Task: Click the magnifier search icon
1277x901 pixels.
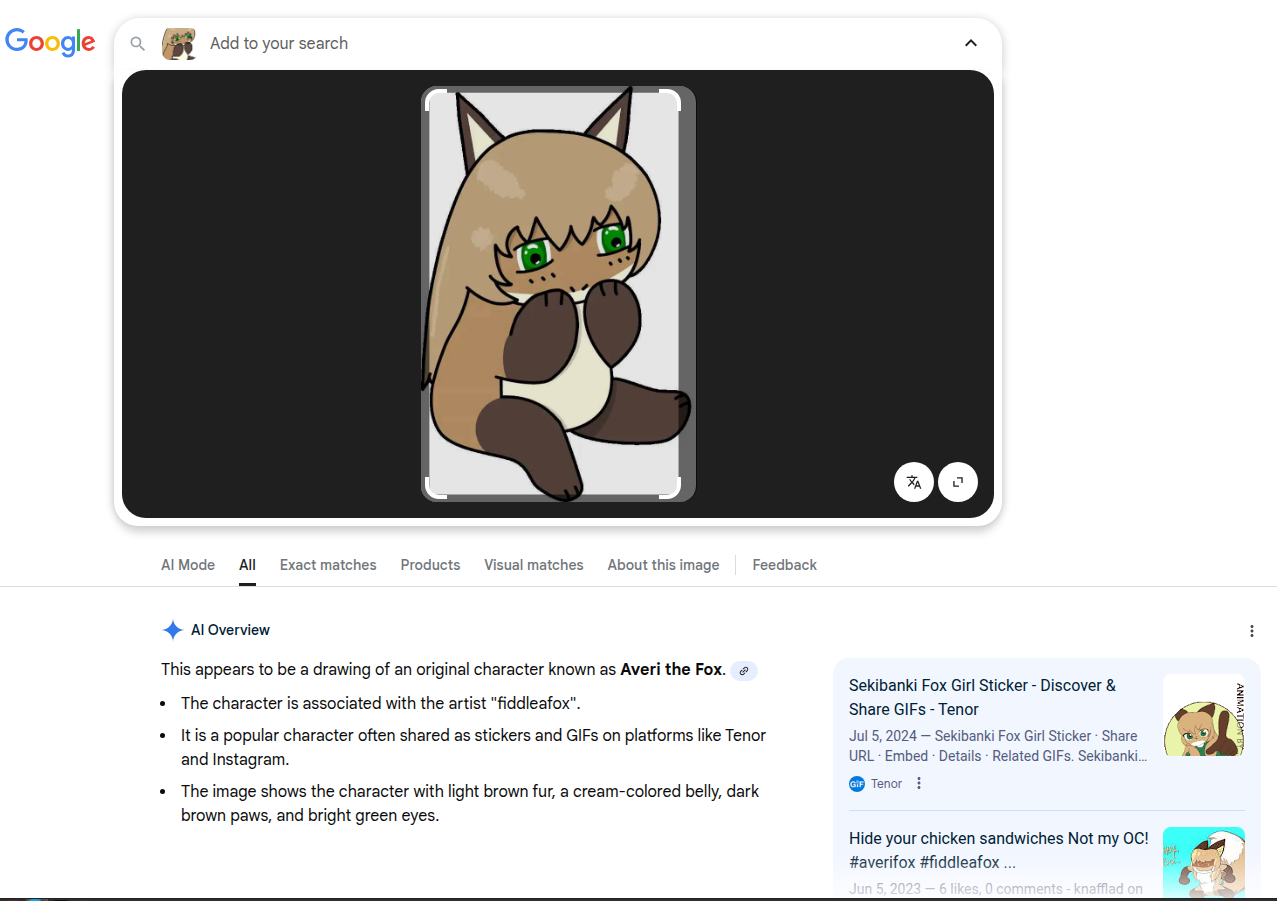Action: (138, 44)
